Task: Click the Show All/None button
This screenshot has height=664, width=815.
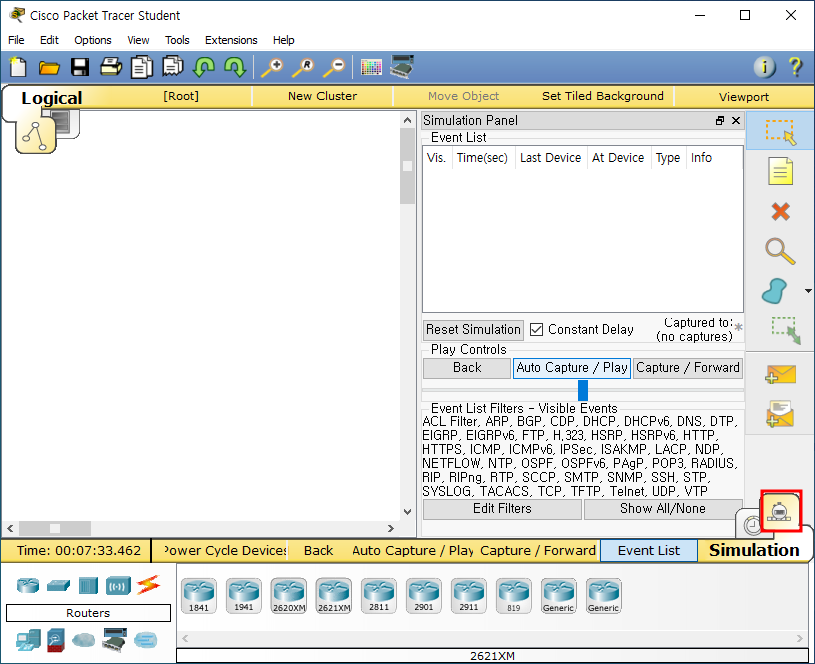Action: pos(663,509)
